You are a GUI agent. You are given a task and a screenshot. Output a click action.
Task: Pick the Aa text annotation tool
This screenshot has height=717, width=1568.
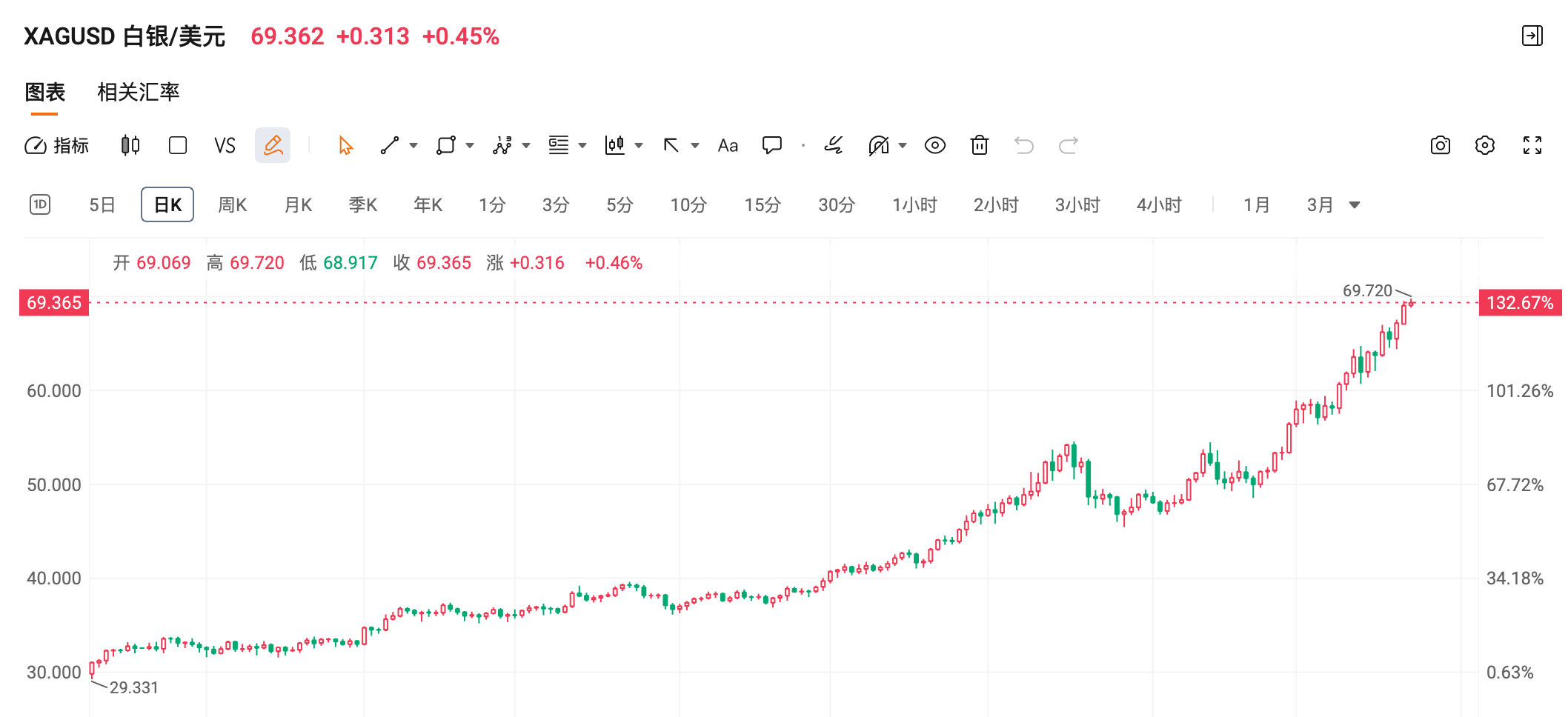[x=728, y=145]
